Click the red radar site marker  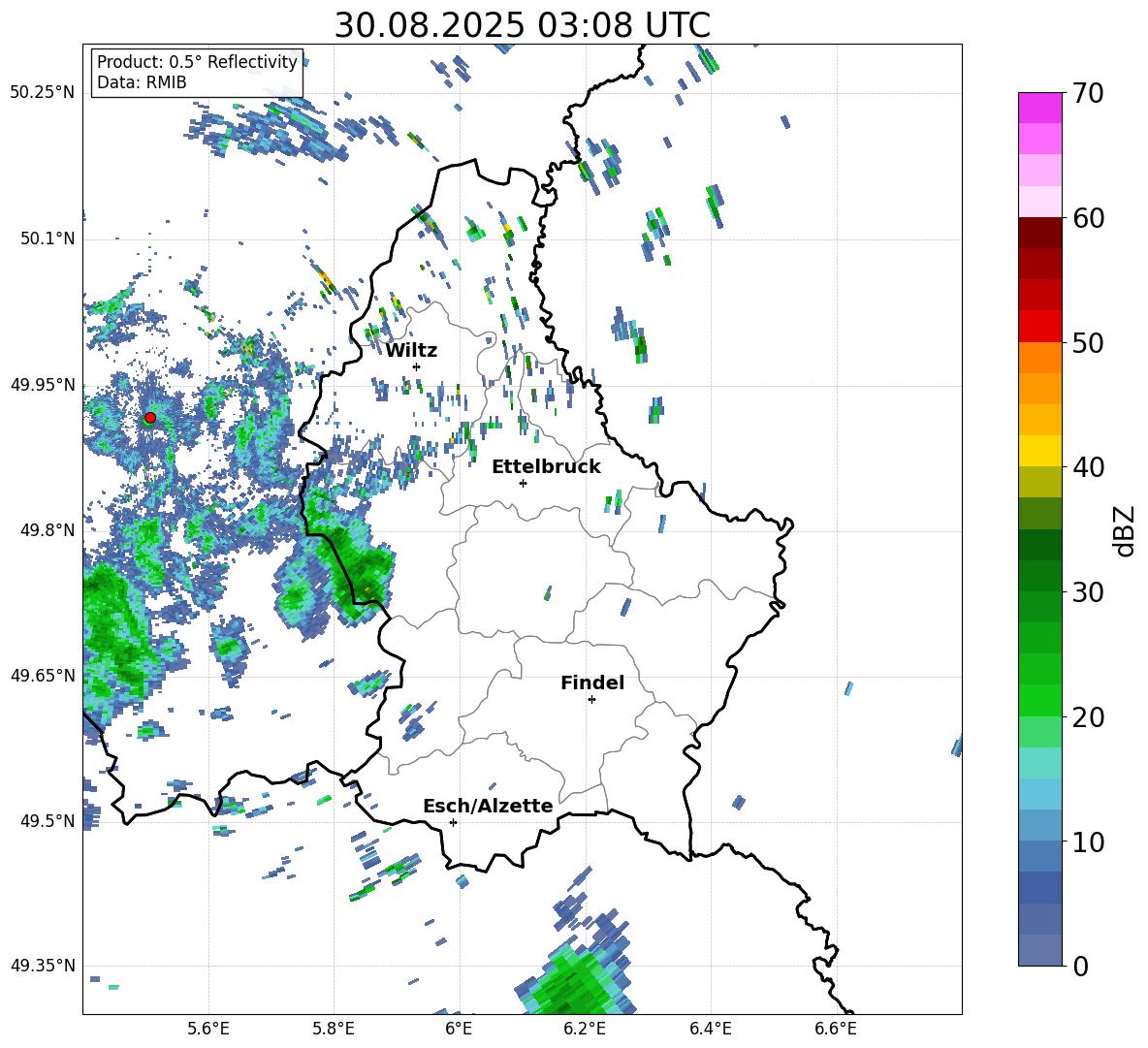tap(150, 418)
